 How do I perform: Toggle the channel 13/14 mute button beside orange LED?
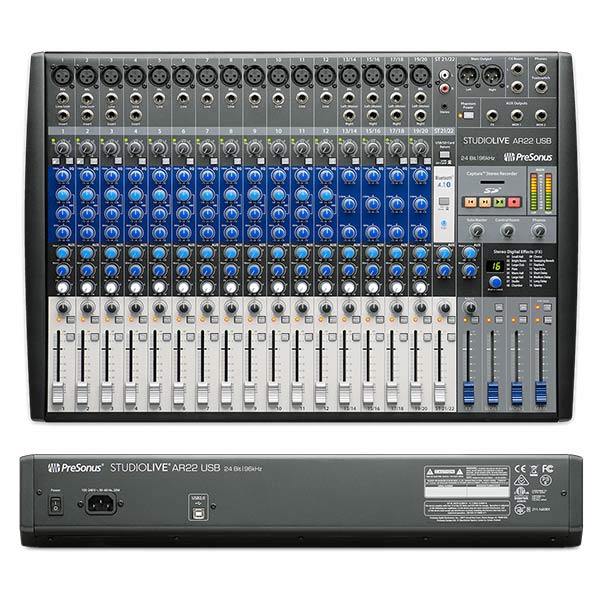pyautogui.click(x=357, y=320)
